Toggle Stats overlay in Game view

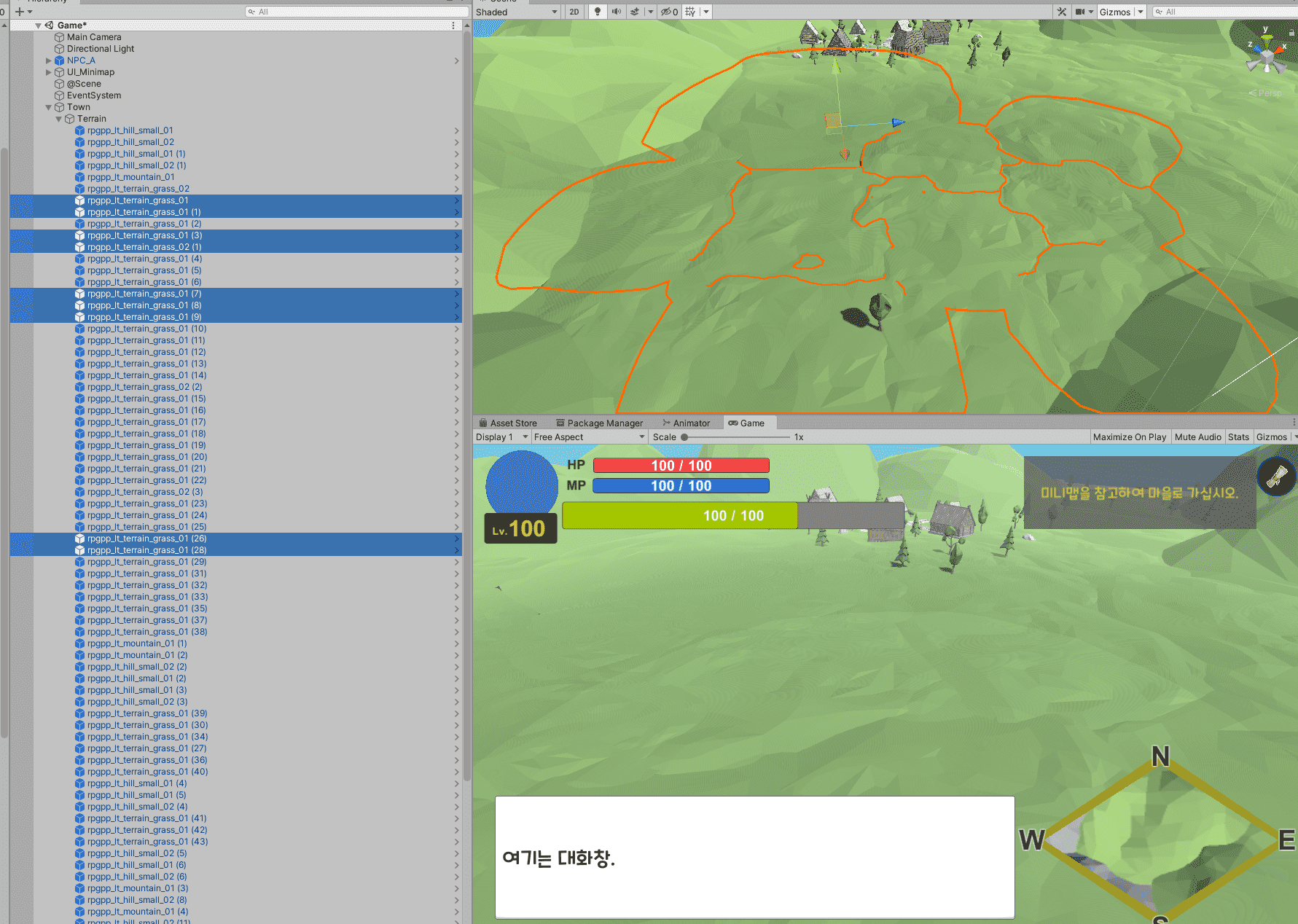[1238, 437]
